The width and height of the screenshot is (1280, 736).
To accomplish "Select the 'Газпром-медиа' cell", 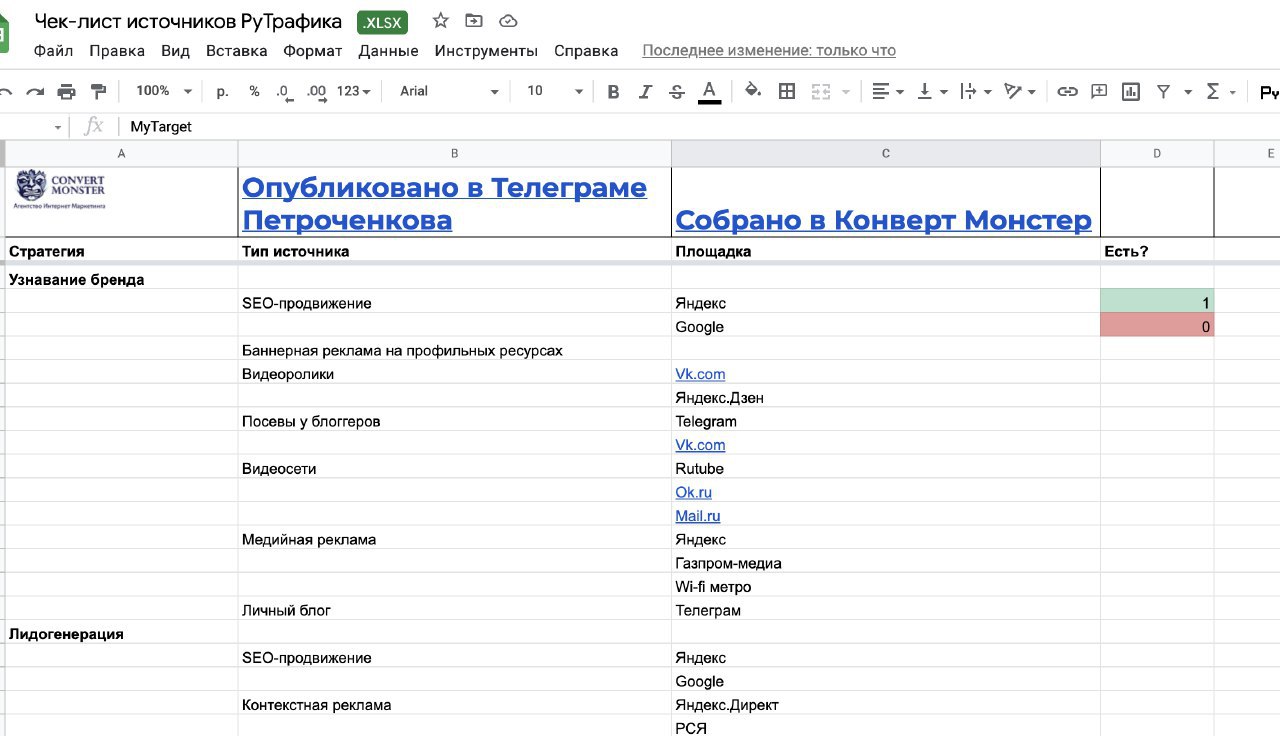I will coord(886,563).
